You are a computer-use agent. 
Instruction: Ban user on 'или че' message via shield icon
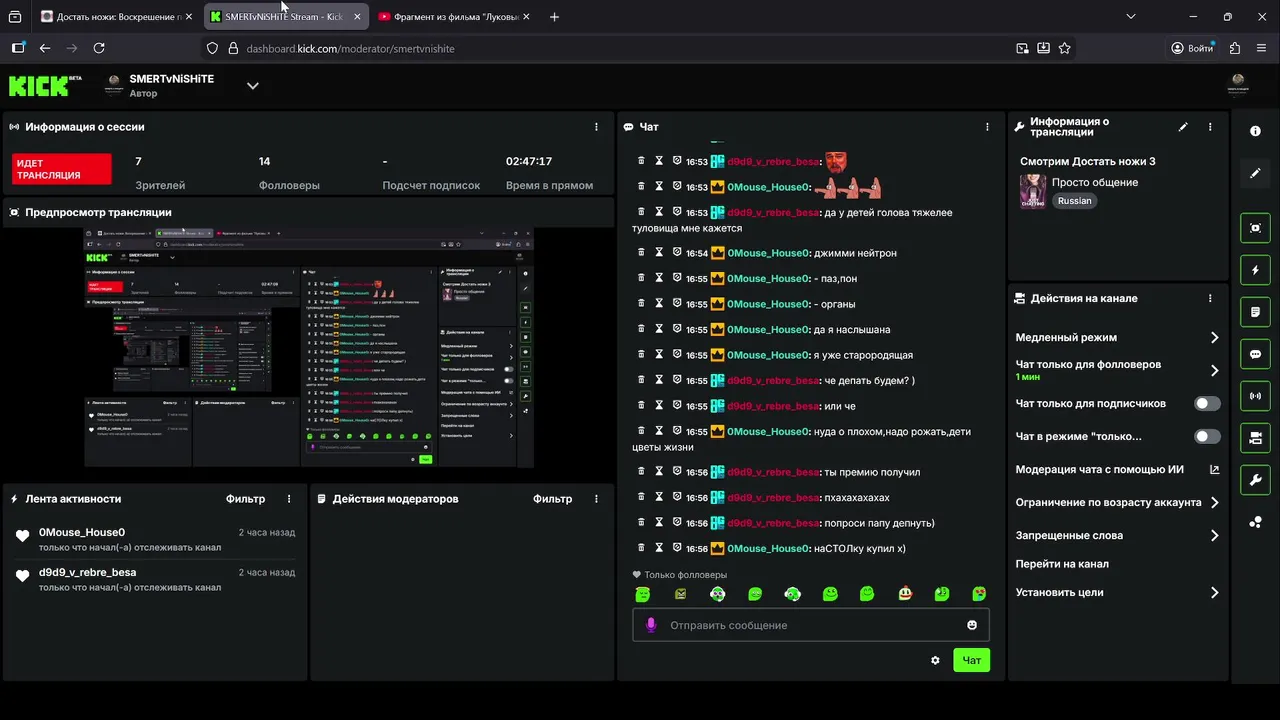pos(677,406)
